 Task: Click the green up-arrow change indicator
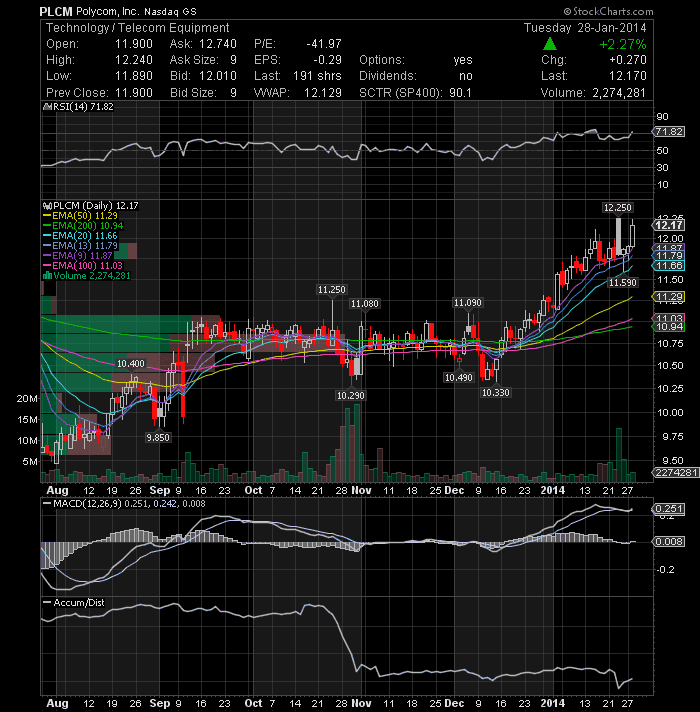(550, 44)
